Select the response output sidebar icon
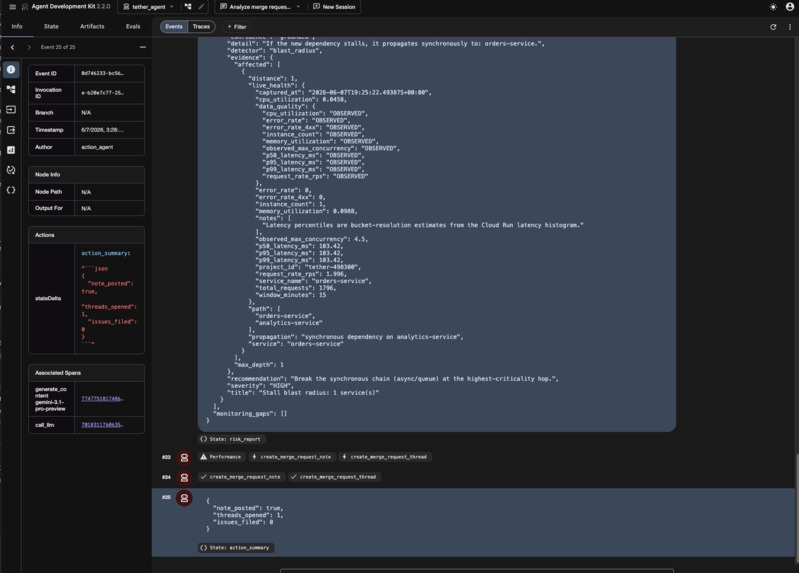This screenshot has height=573, width=799. click(11, 130)
